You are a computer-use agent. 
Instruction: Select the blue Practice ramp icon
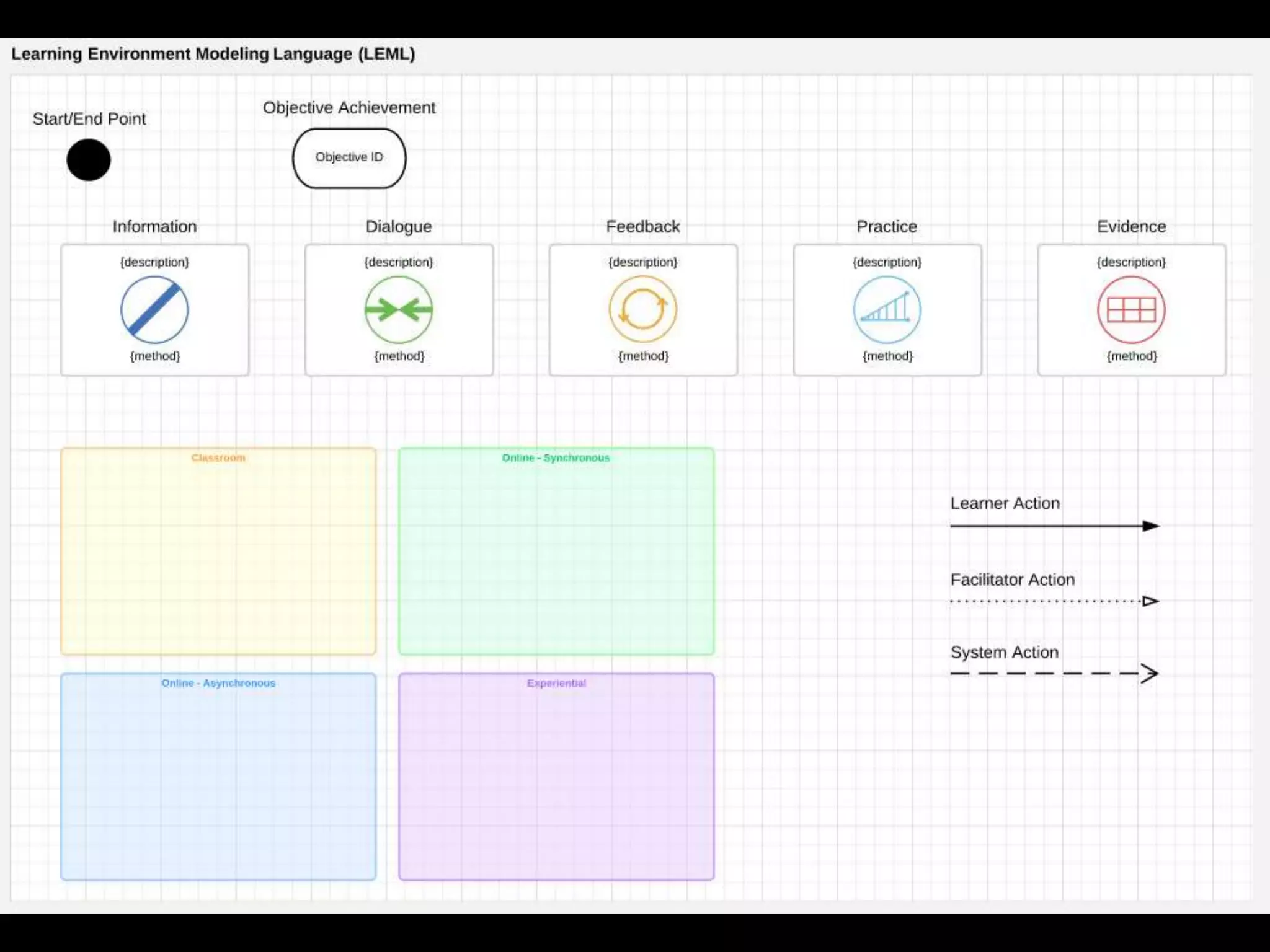coord(887,309)
